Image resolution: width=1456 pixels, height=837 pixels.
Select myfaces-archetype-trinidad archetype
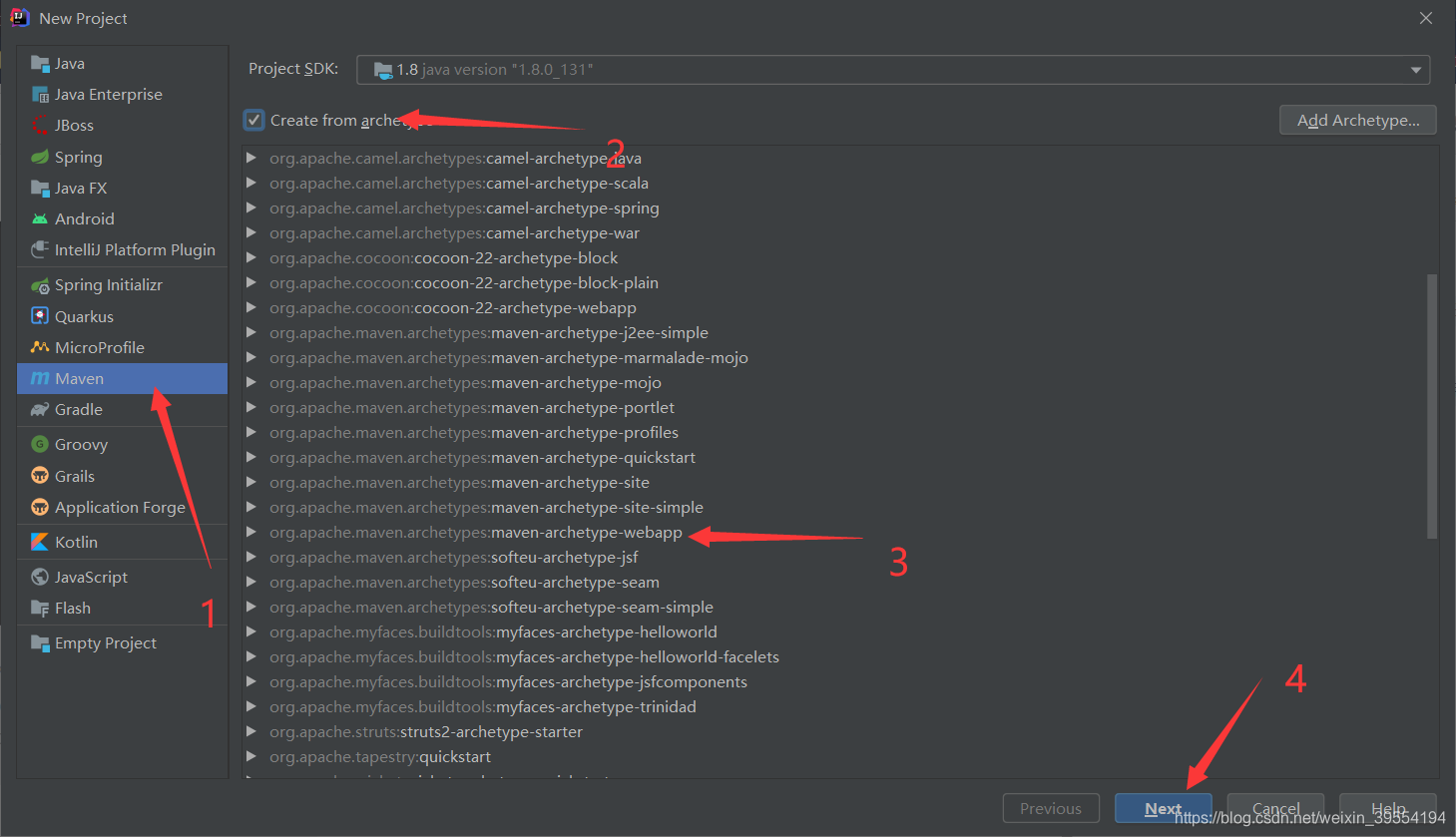tap(483, 707)
